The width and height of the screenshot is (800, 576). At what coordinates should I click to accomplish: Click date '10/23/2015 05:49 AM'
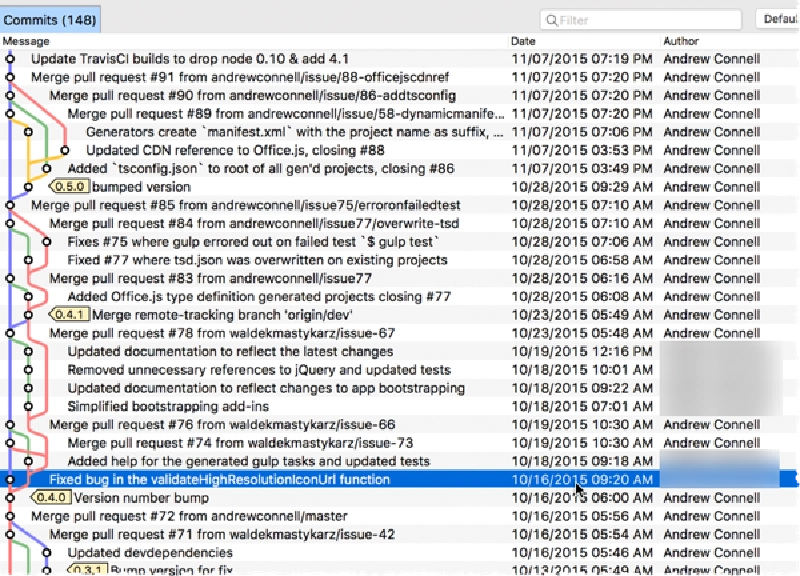tap(582, 315)
